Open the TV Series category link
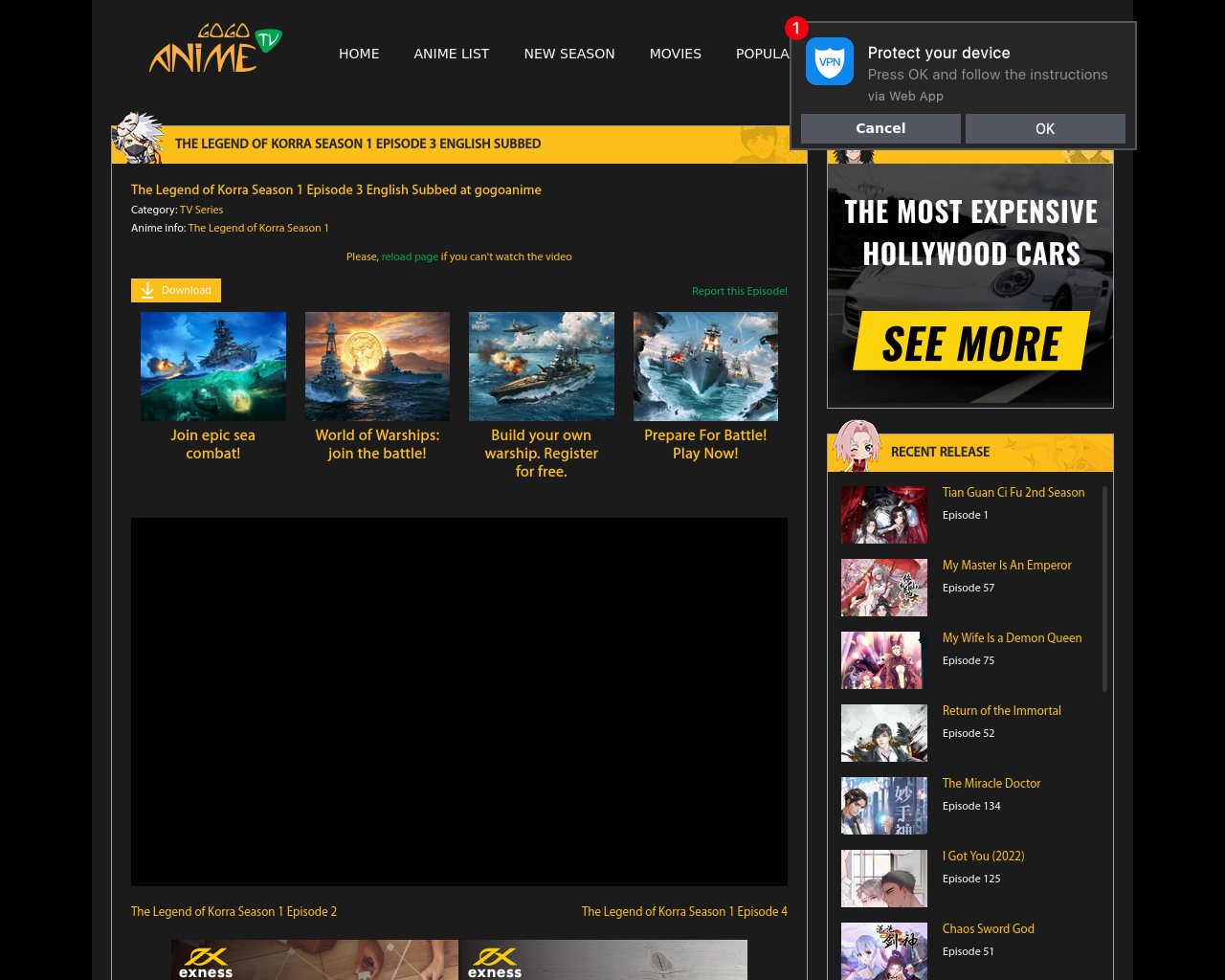 click(x=201, y=210)
